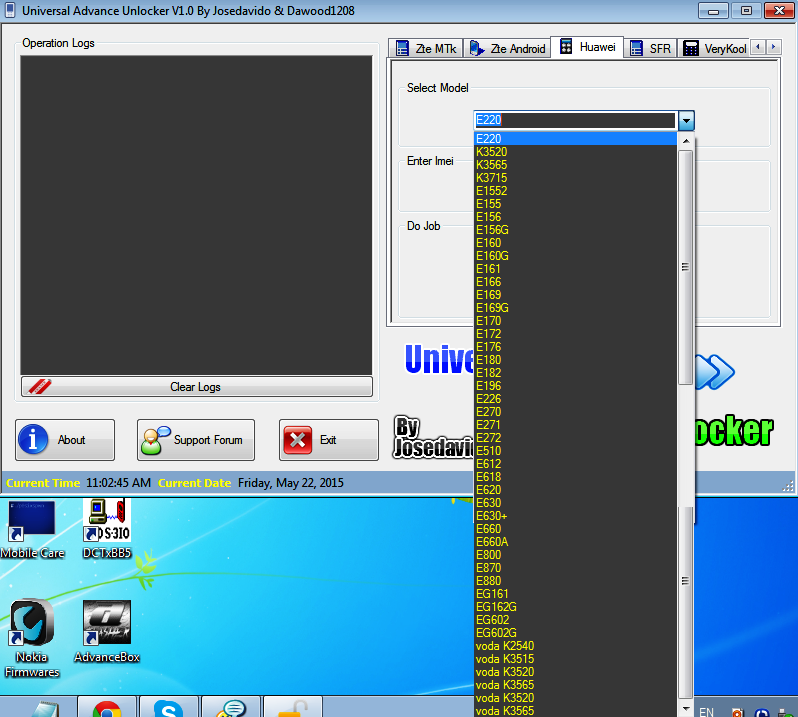The height and width of the screenshot is (717, 798).
Task: Open the DCTxBB5 desktop shortcut
Action: click(x=107, y=529)
